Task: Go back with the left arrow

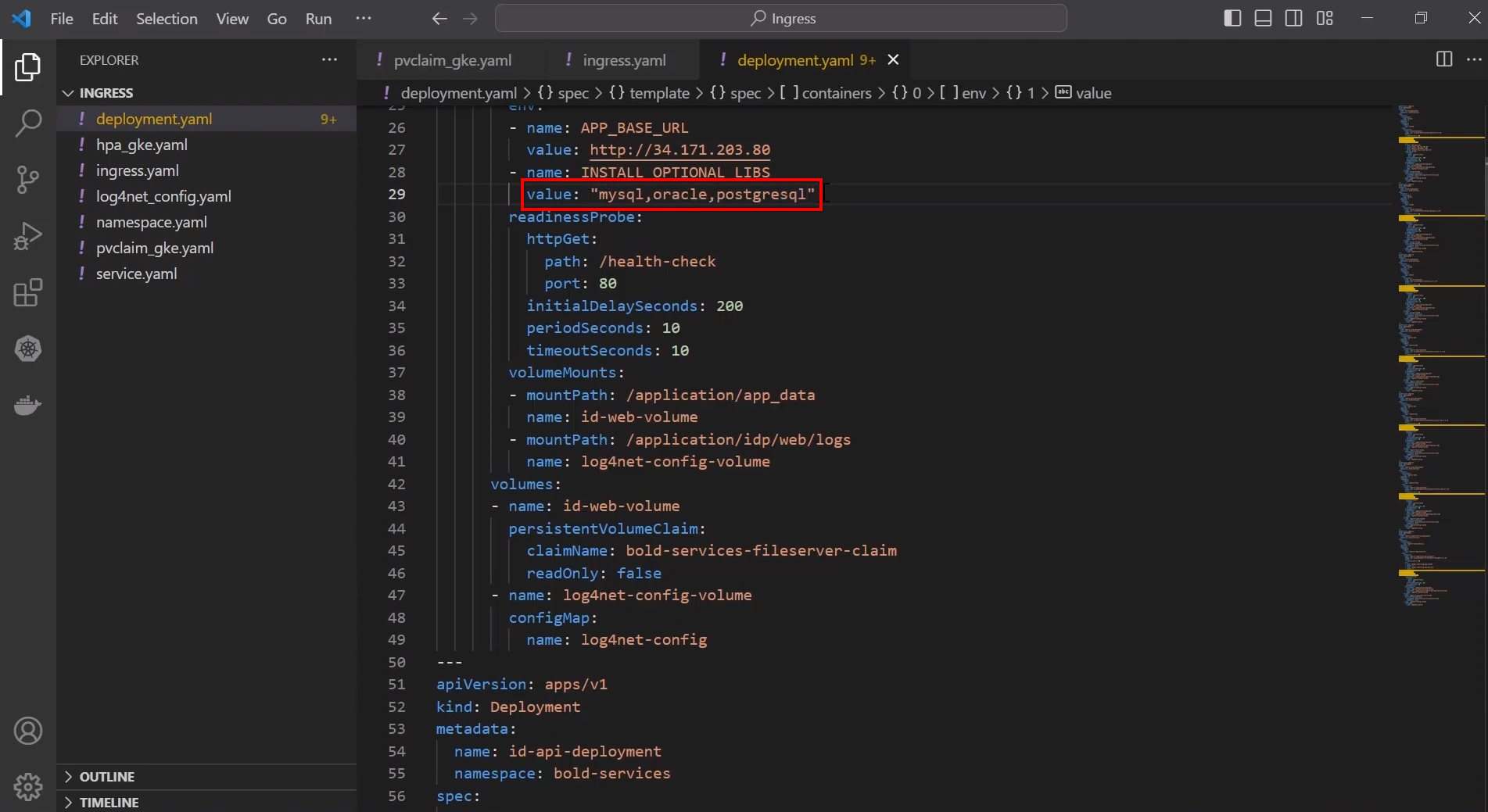Action: [439, 18]
